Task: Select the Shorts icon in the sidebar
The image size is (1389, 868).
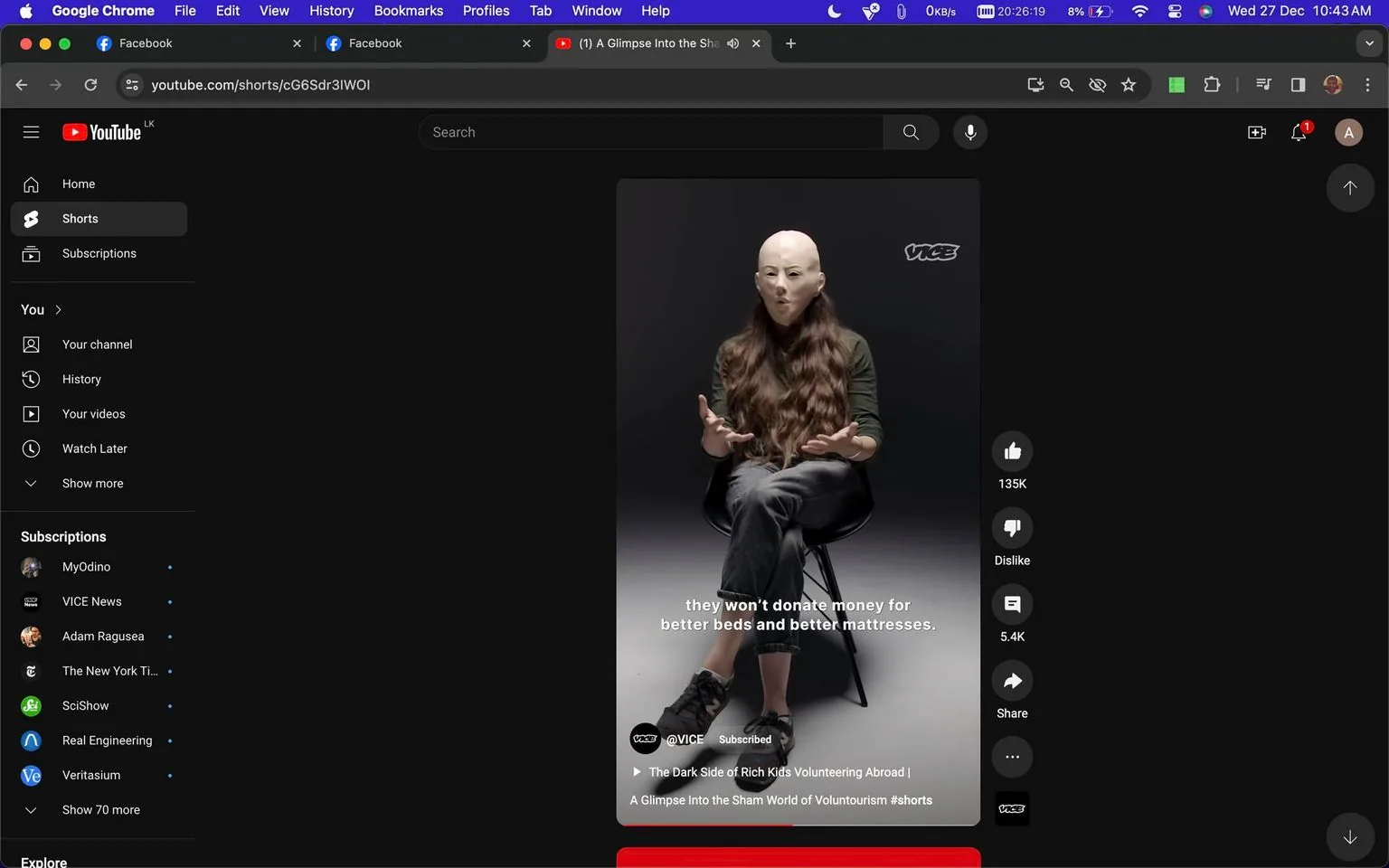Action: [x=31, y=218]
